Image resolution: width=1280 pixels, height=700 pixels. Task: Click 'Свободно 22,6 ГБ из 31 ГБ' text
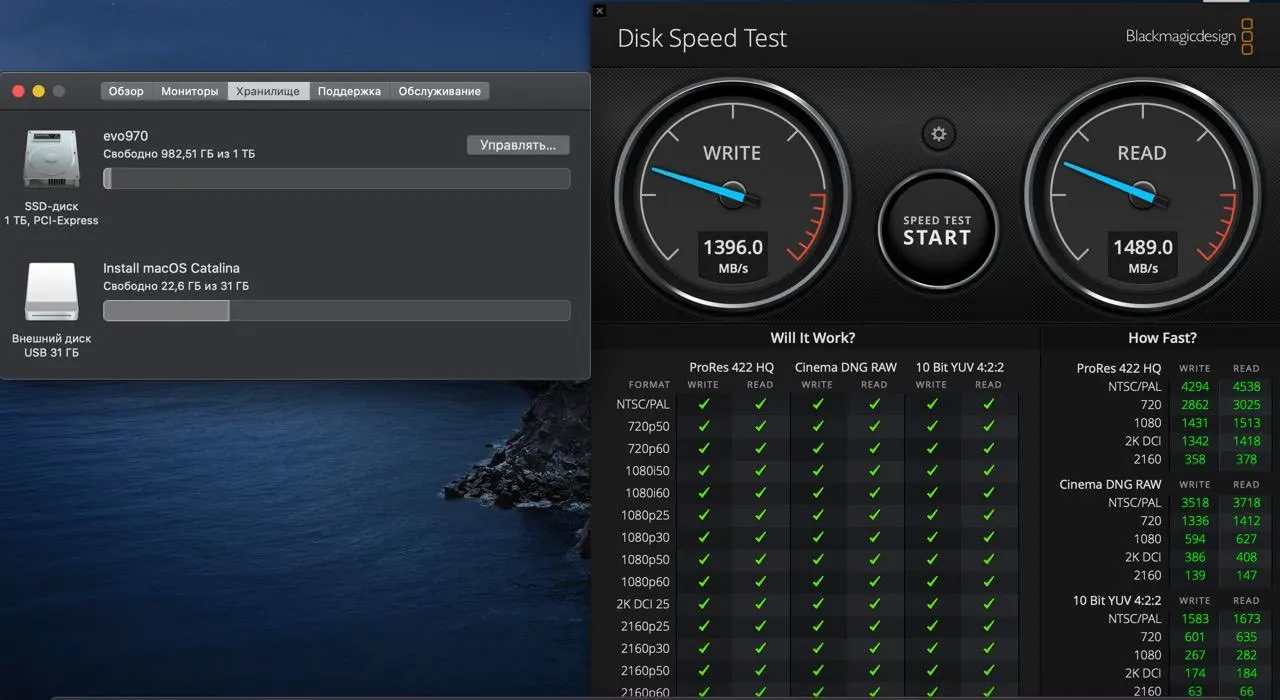pos(176,286)
